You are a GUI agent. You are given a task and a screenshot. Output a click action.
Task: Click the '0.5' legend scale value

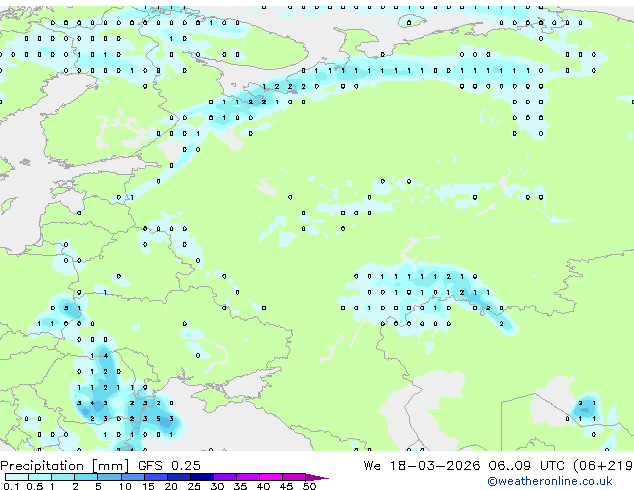35,486
